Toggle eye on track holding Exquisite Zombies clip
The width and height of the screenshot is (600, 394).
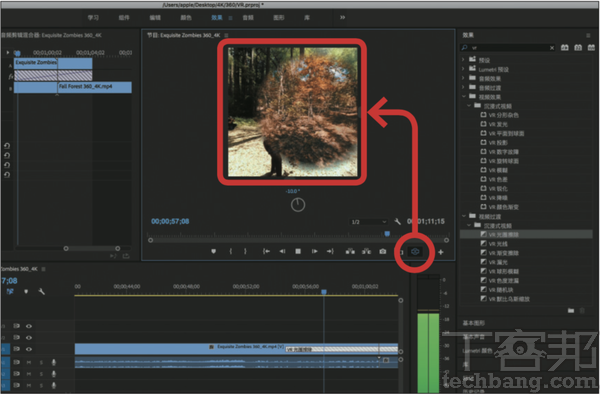(29, 349)
